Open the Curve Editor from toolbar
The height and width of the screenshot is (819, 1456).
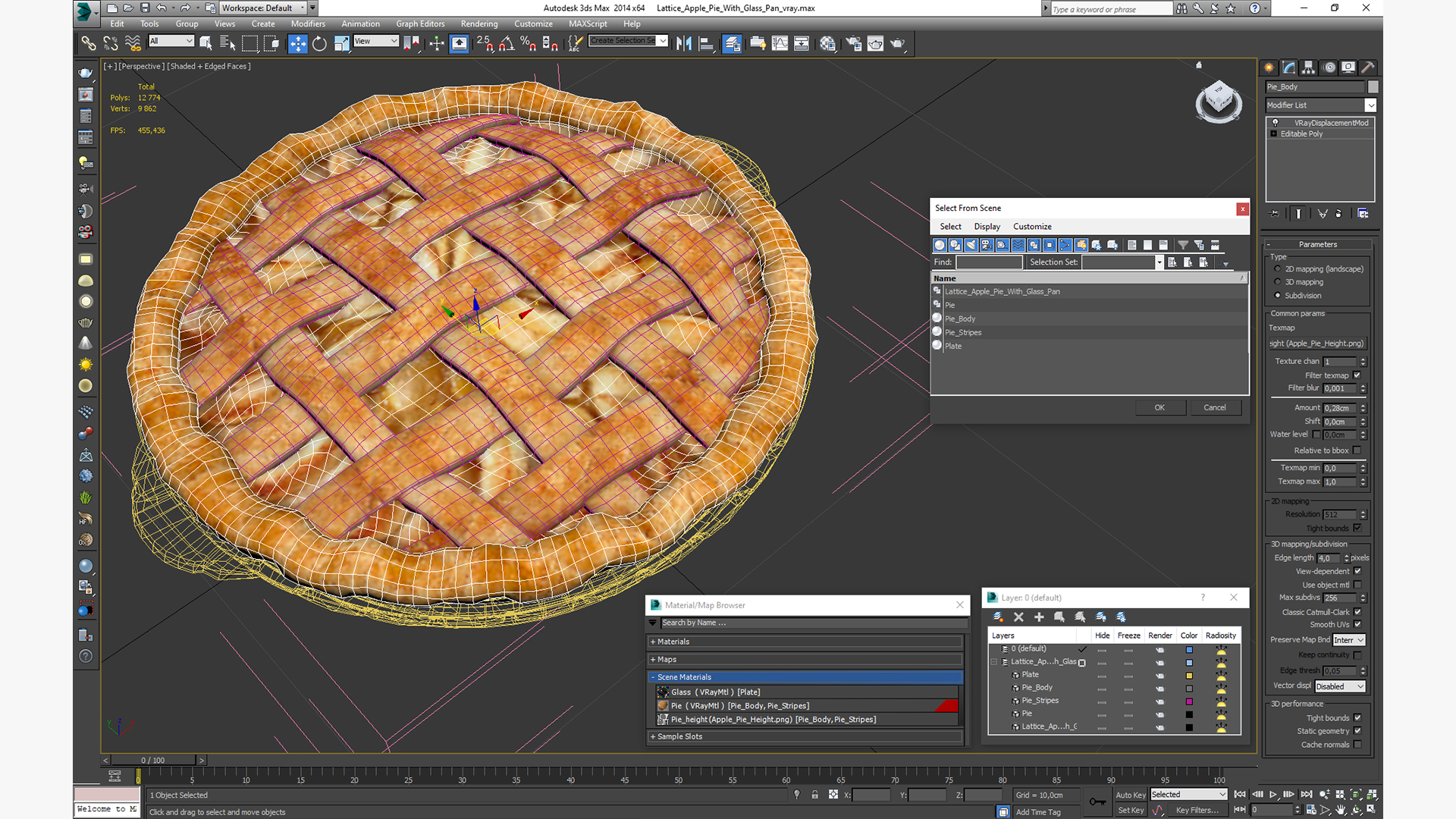coord(780,43)
